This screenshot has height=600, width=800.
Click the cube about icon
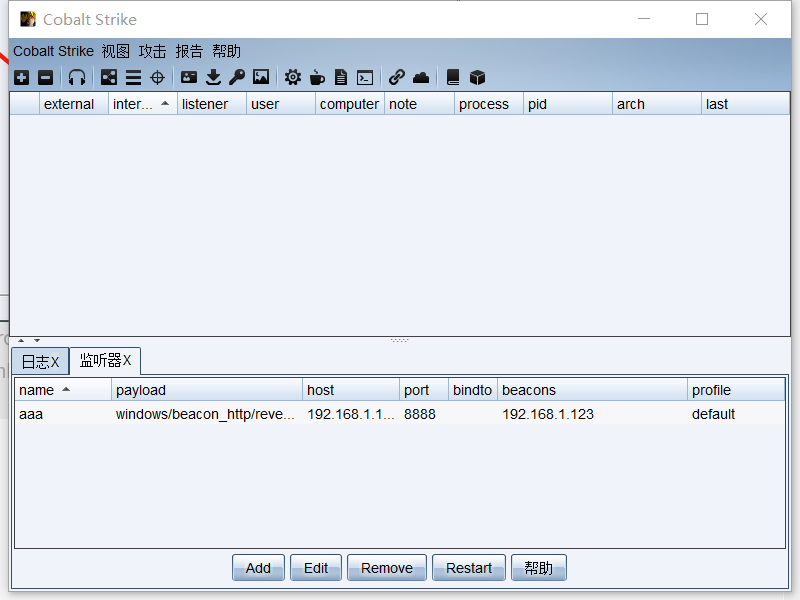click(477, 78)
